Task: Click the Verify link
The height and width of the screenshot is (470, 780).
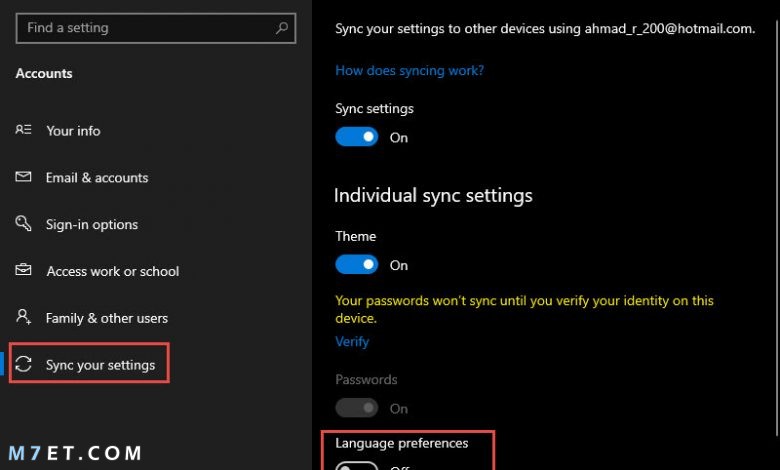Action: [352, 342]
